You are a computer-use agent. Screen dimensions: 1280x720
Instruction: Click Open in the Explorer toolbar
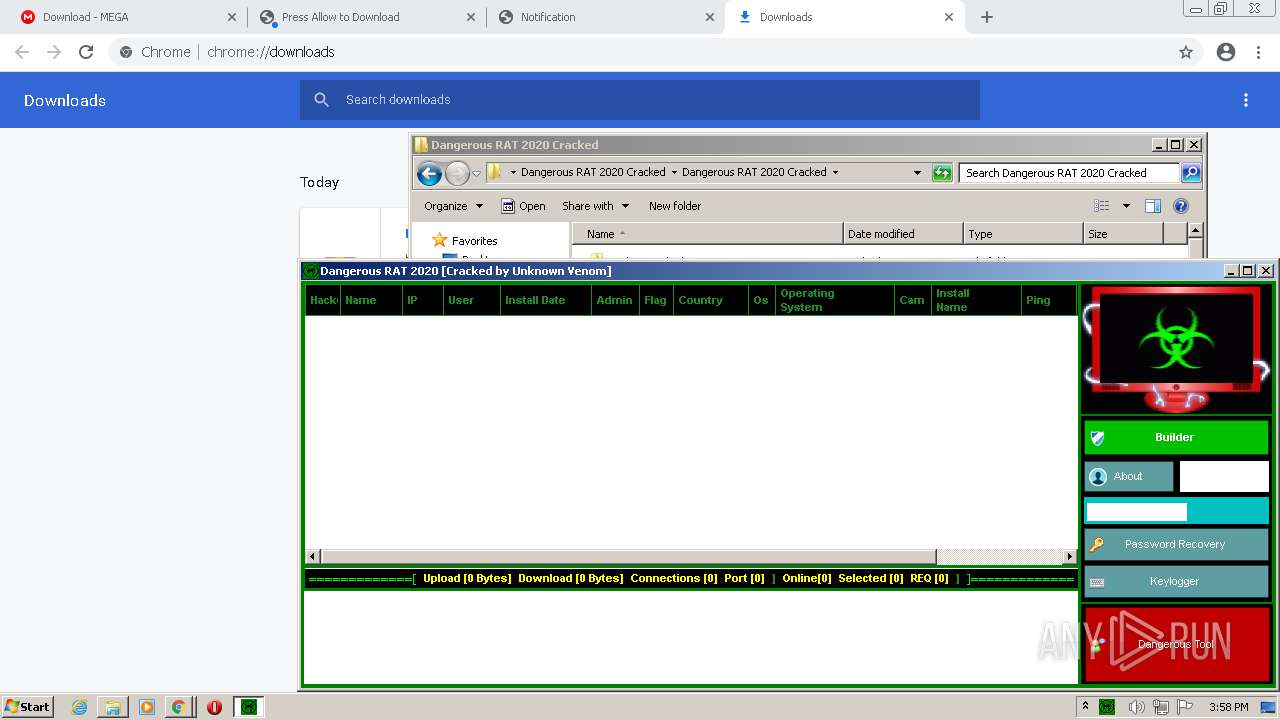tap(523, 206)
